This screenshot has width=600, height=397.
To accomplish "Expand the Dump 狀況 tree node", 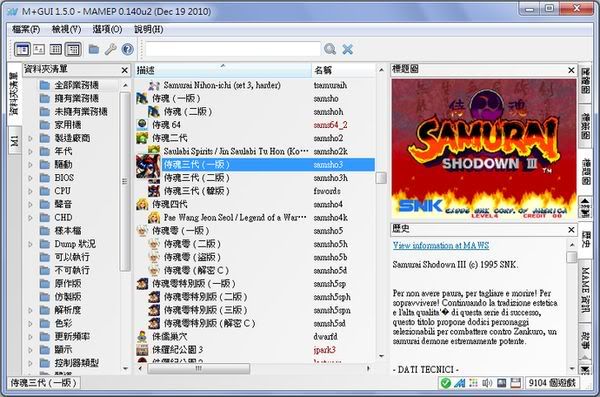I will (31, 244).
